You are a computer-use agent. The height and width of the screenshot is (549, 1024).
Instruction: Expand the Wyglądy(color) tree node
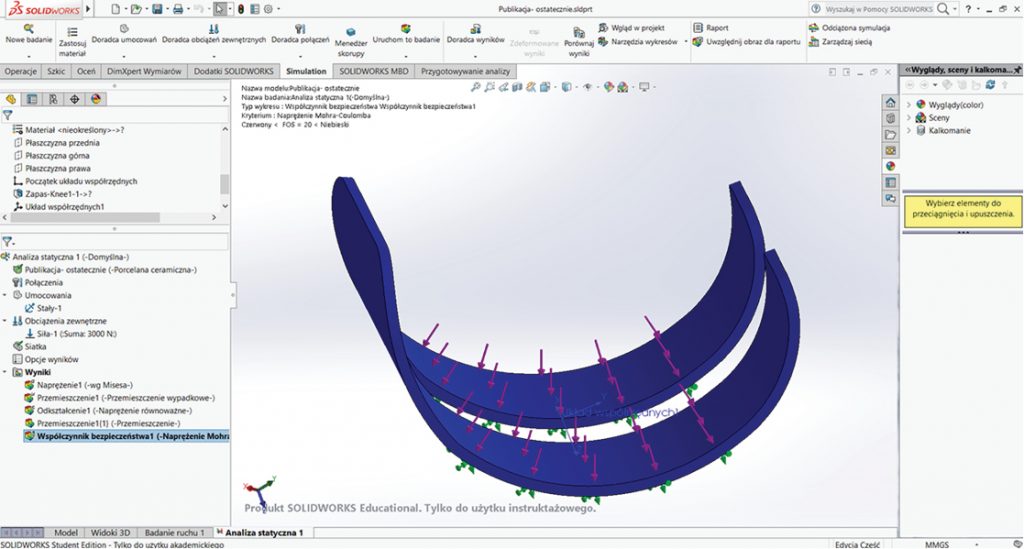coord(908,104)
